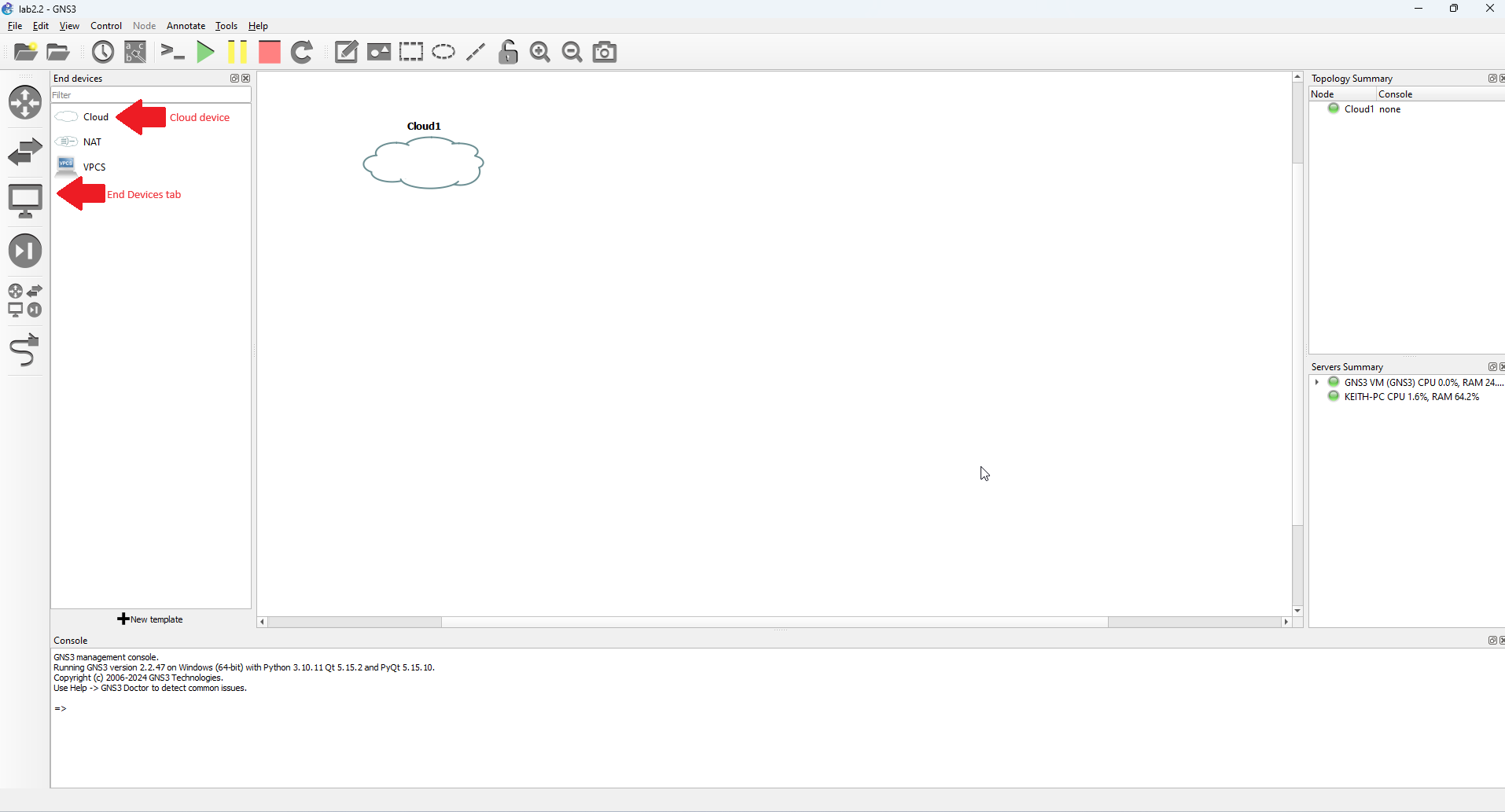
Task: Add a note with the pencil icon
Action: pos(346,52)
